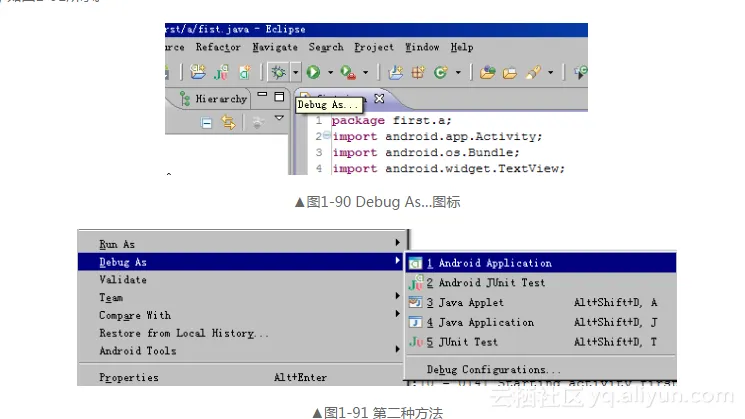Minimize the Hierarchy view panel

[262, 95]
